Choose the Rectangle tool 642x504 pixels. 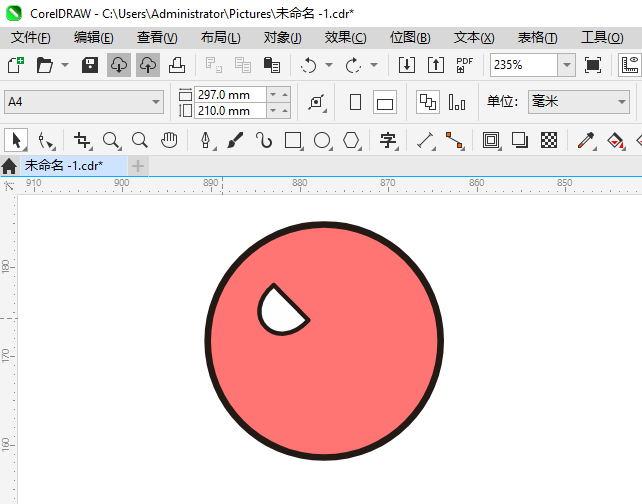293,141
